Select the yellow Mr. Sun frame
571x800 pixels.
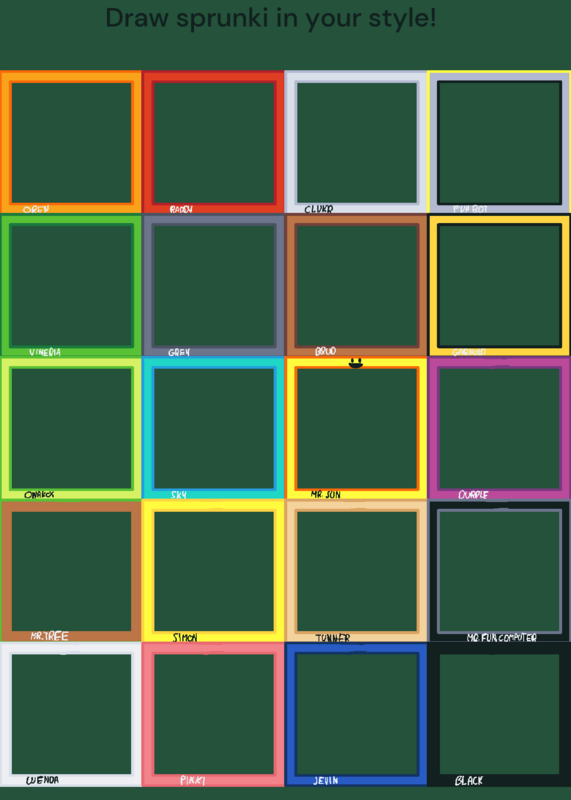point(356,428)
